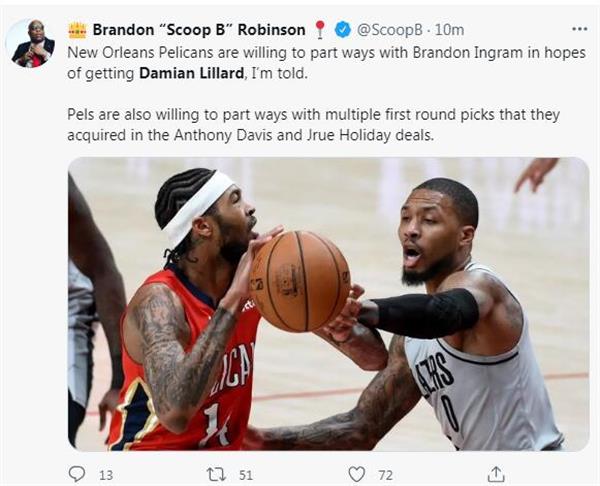Click the red pushpin emoji after Robinson
Viewport: 600px width, 486px height.
coord(320,30)
